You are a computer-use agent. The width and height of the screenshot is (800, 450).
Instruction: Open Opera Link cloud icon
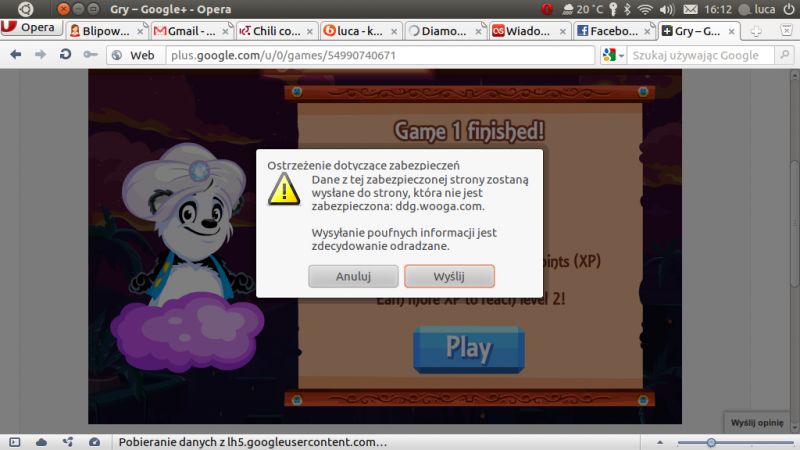[x=41, y=442]
